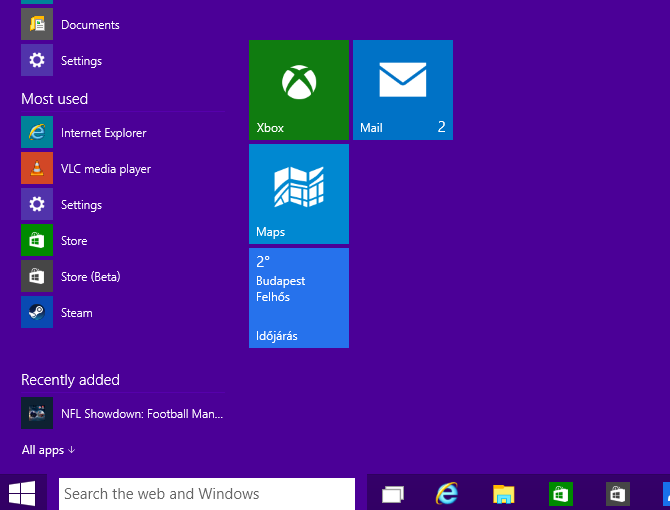
Task: Click the Most used heading
Action: [55, 99]
